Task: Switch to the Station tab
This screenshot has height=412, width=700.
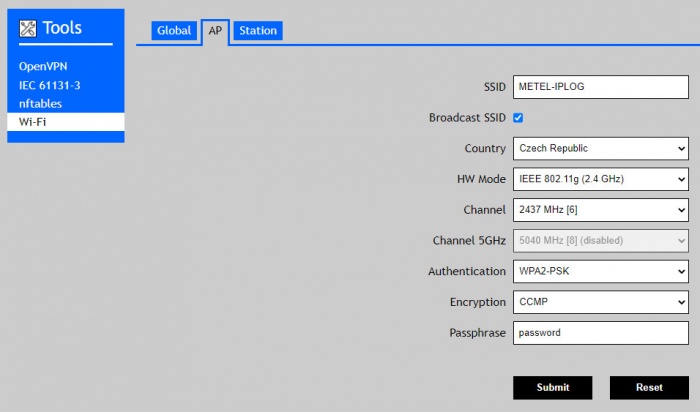Action: tap(258, 31)
